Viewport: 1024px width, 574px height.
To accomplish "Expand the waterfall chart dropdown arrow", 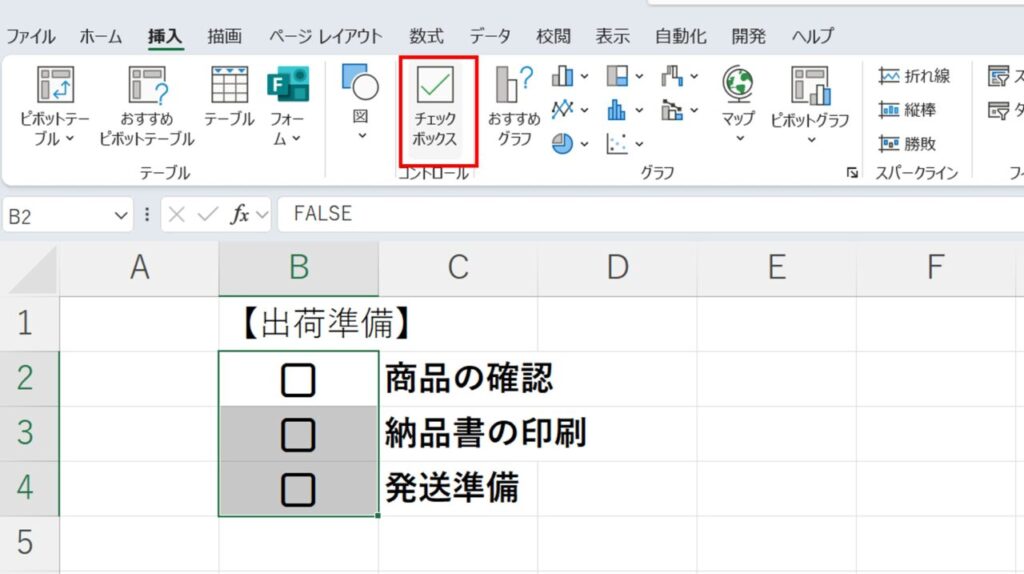I will click(x=694, y=77).
